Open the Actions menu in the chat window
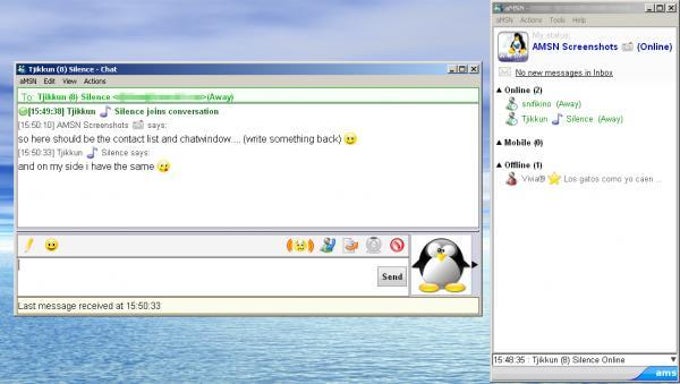This screenshot has width=680, height=384. click(95, 81)
